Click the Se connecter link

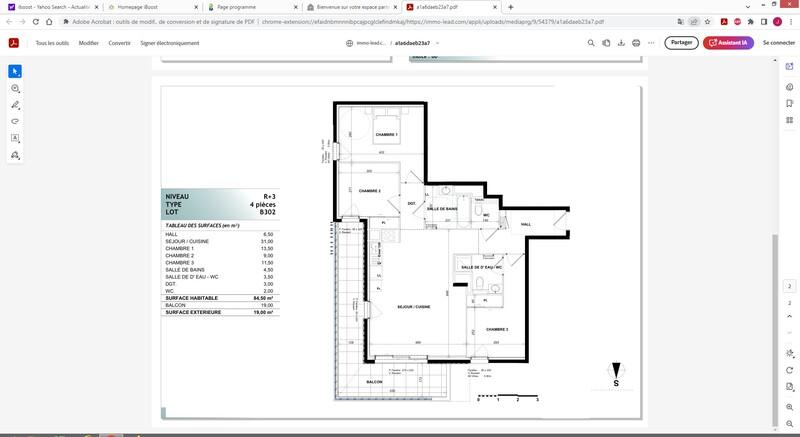[x=778, y=43]
